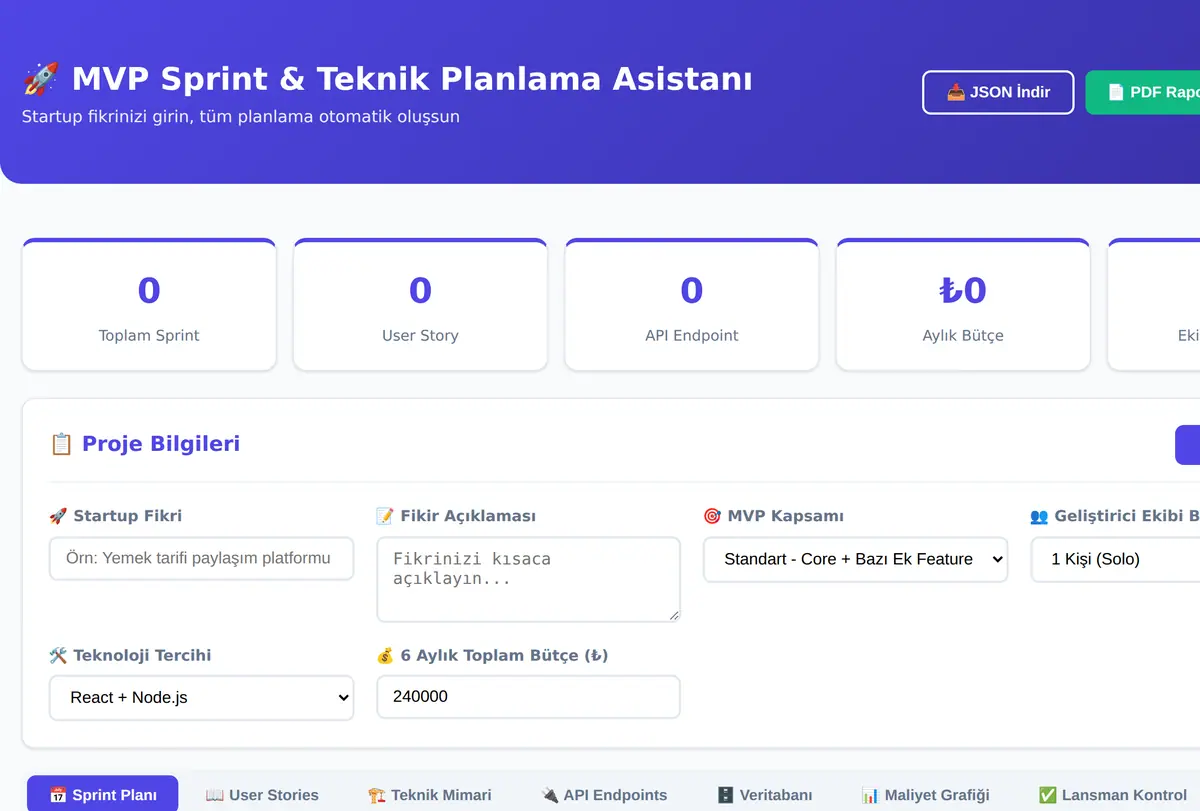This screenshot has width=1200, height=811.
Task: Open the Geliştirici Ekibi dropdown showing 1 Kişi (Solo)
Action: point(1115,559)
